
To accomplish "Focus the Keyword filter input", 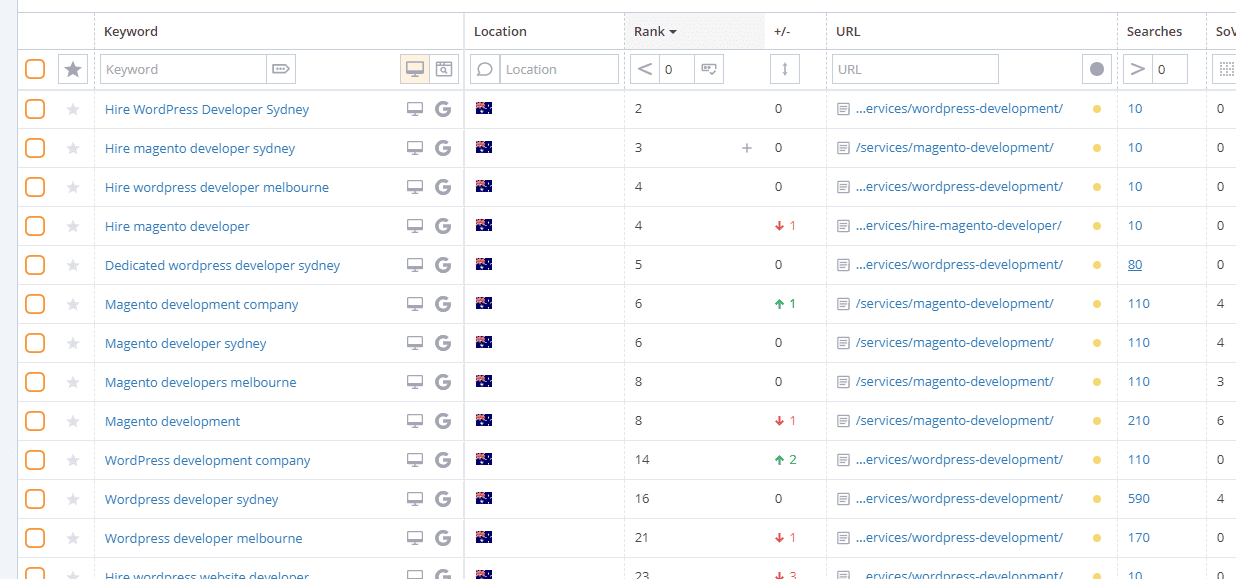I will 183,69.
